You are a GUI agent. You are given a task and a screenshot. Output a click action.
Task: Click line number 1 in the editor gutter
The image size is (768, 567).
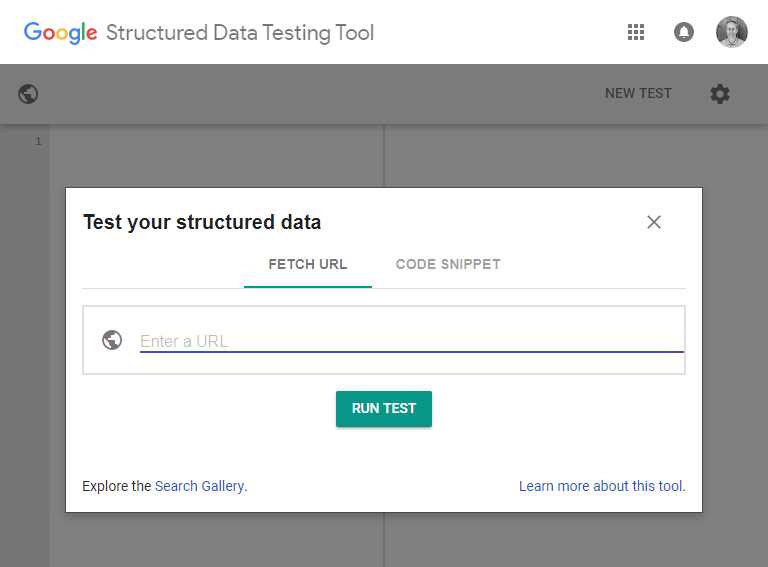(38, 142)
